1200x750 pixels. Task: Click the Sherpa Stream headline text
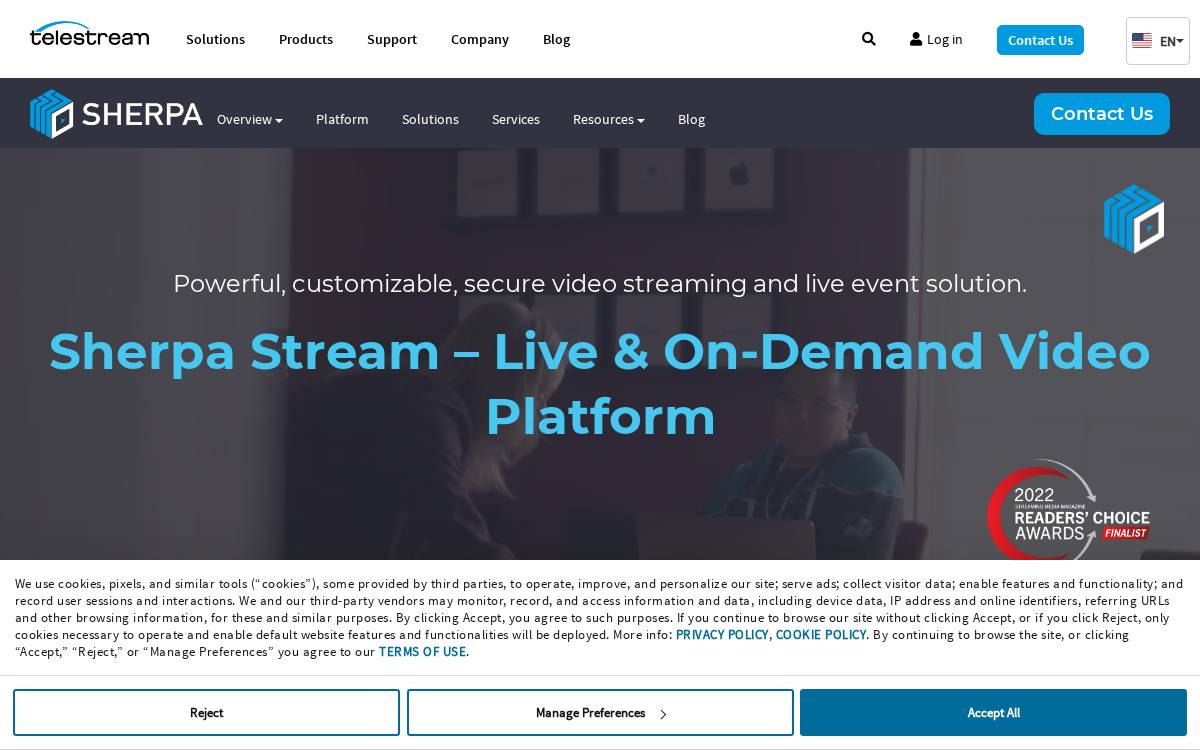click(x=600, y=384)
